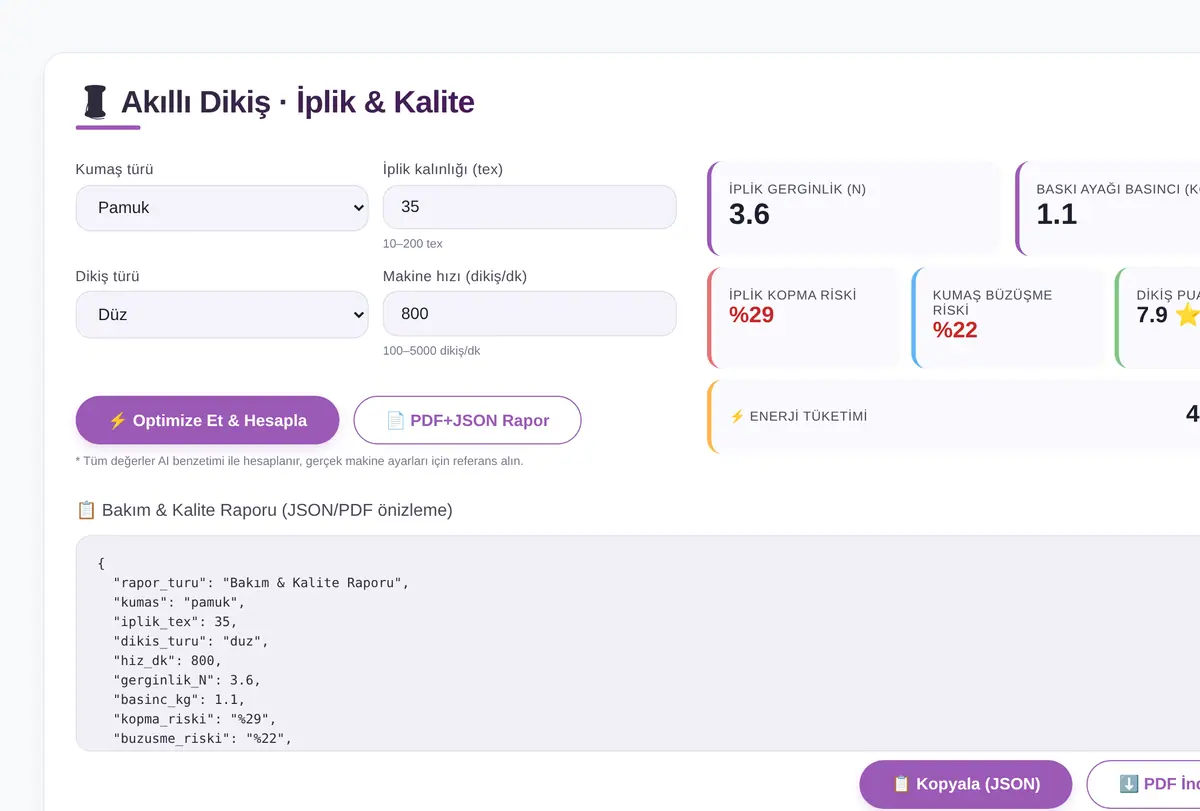1200x811 pixels.
Task: Click the İplik Gerginlik (N) card value 3.6
Action: pyautogui.click(x=749, y=214)
